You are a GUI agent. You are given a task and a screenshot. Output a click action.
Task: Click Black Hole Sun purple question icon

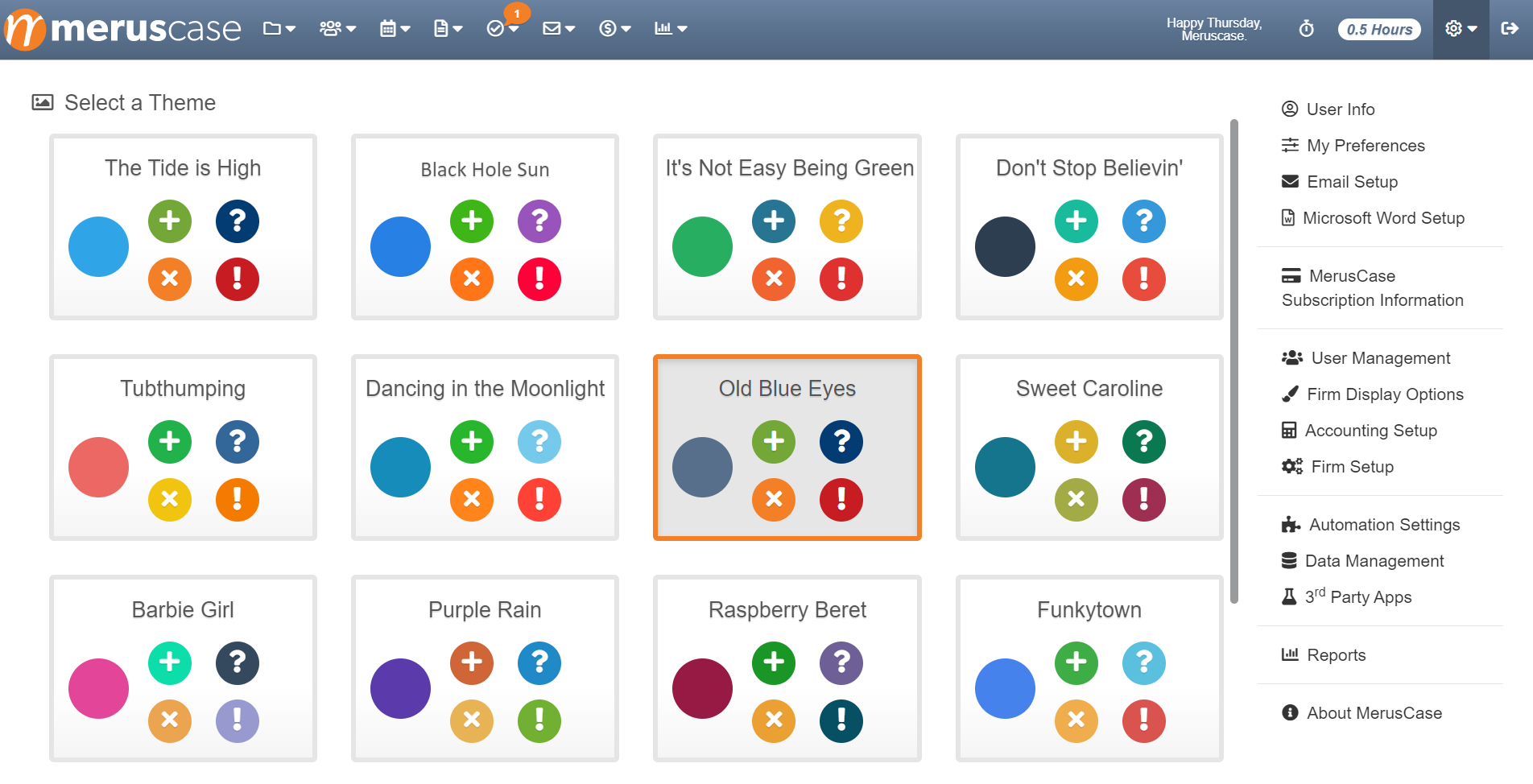539,221
